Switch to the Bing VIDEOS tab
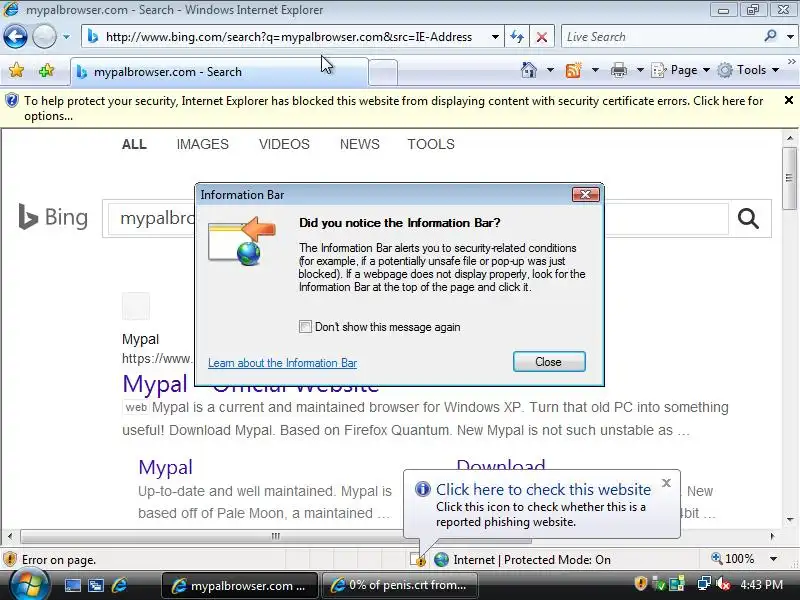 click(x=284, y=144)
